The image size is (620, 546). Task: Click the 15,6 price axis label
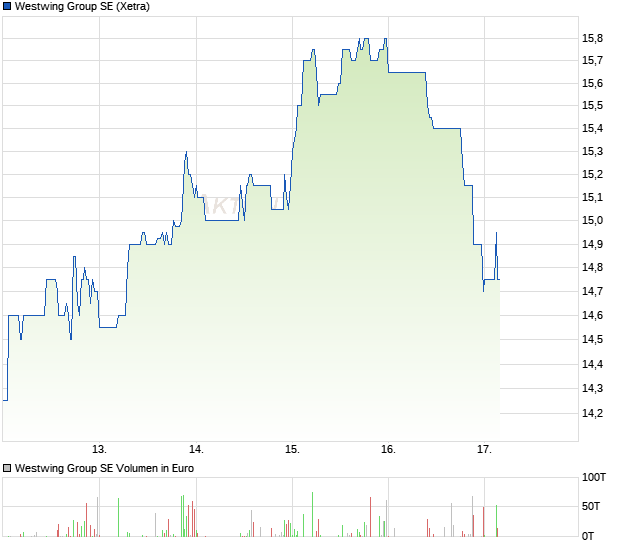click(x=592, y=83)
